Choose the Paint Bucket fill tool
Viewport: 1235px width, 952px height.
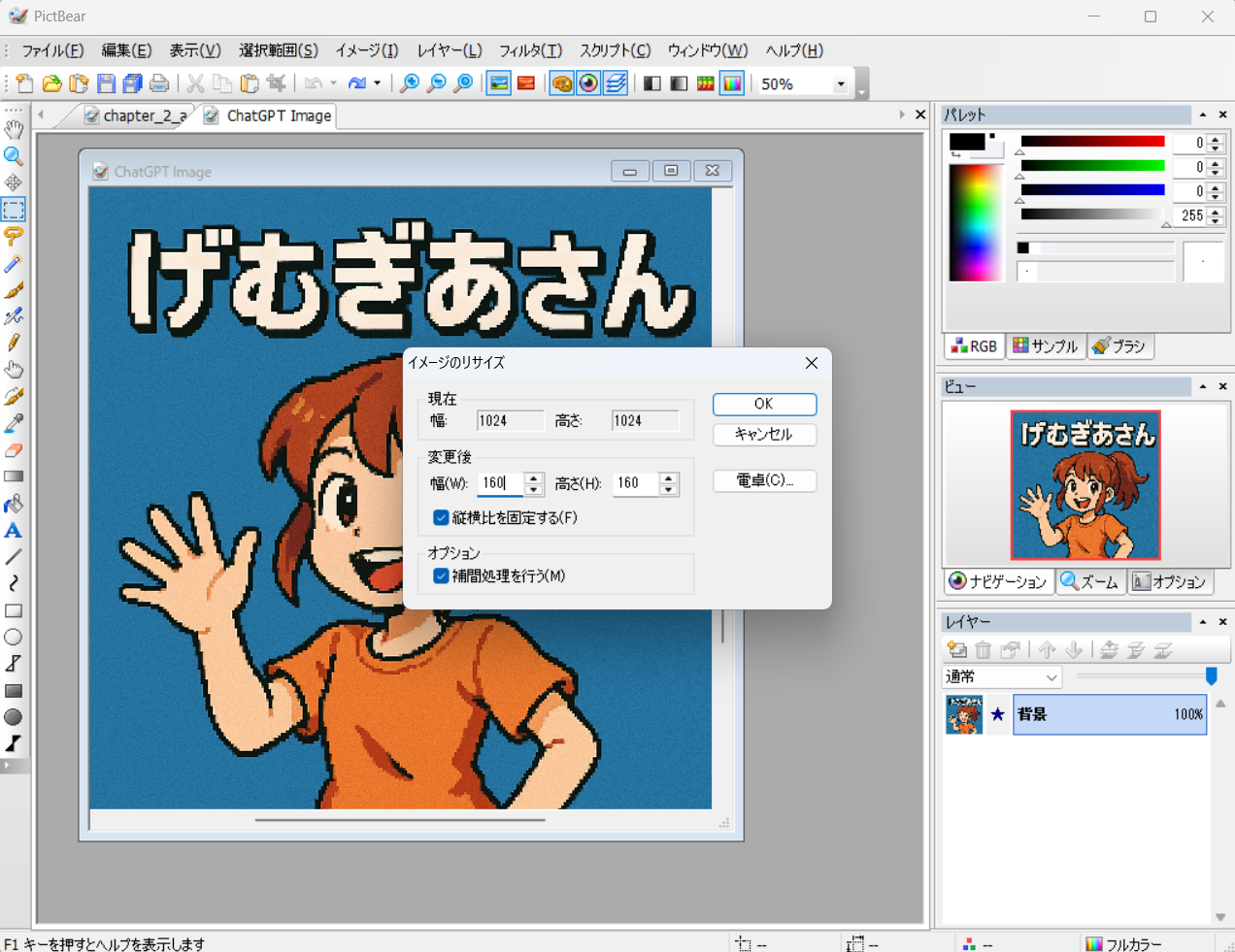click(14, 504)
